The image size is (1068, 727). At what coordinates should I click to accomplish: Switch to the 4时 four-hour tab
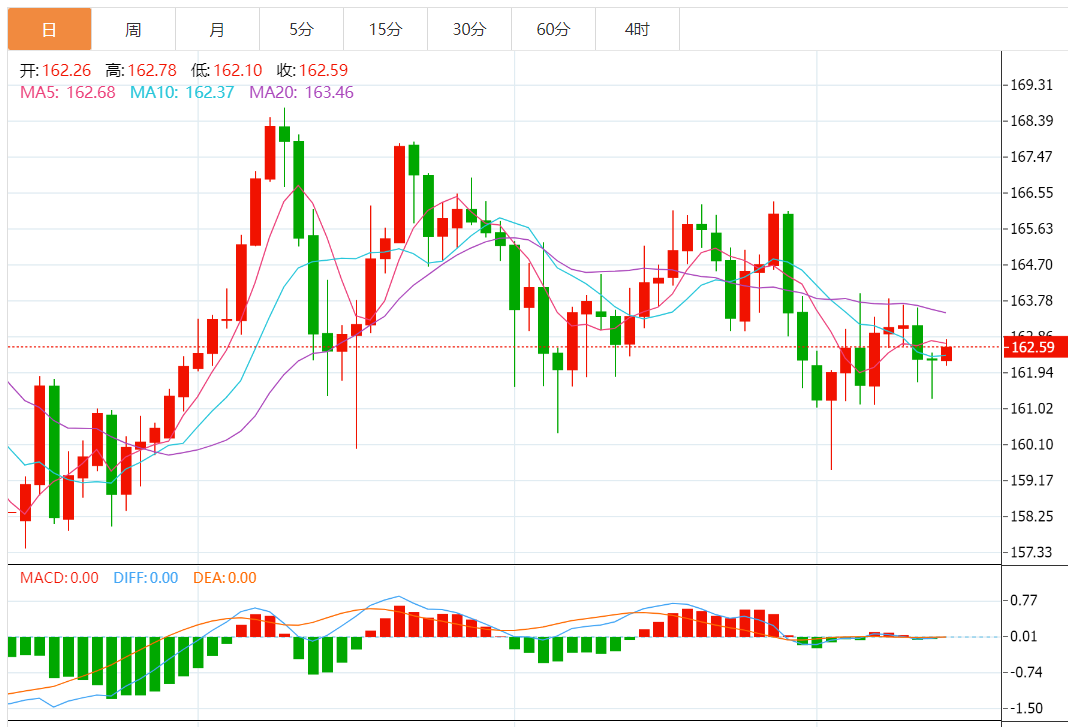point(638,29)
